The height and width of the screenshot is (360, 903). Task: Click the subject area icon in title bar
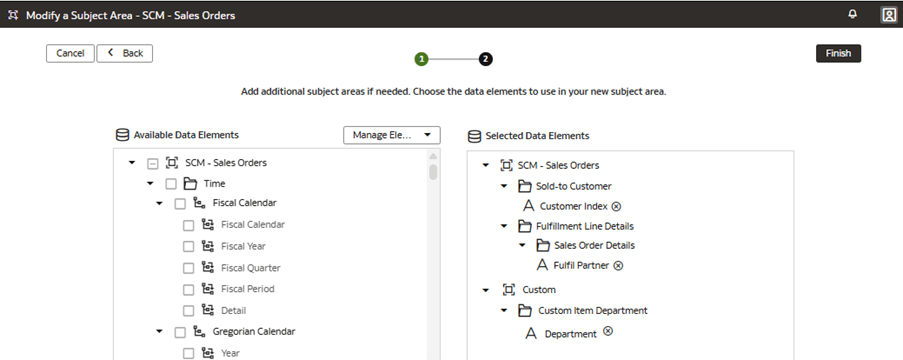pos(13,15)
